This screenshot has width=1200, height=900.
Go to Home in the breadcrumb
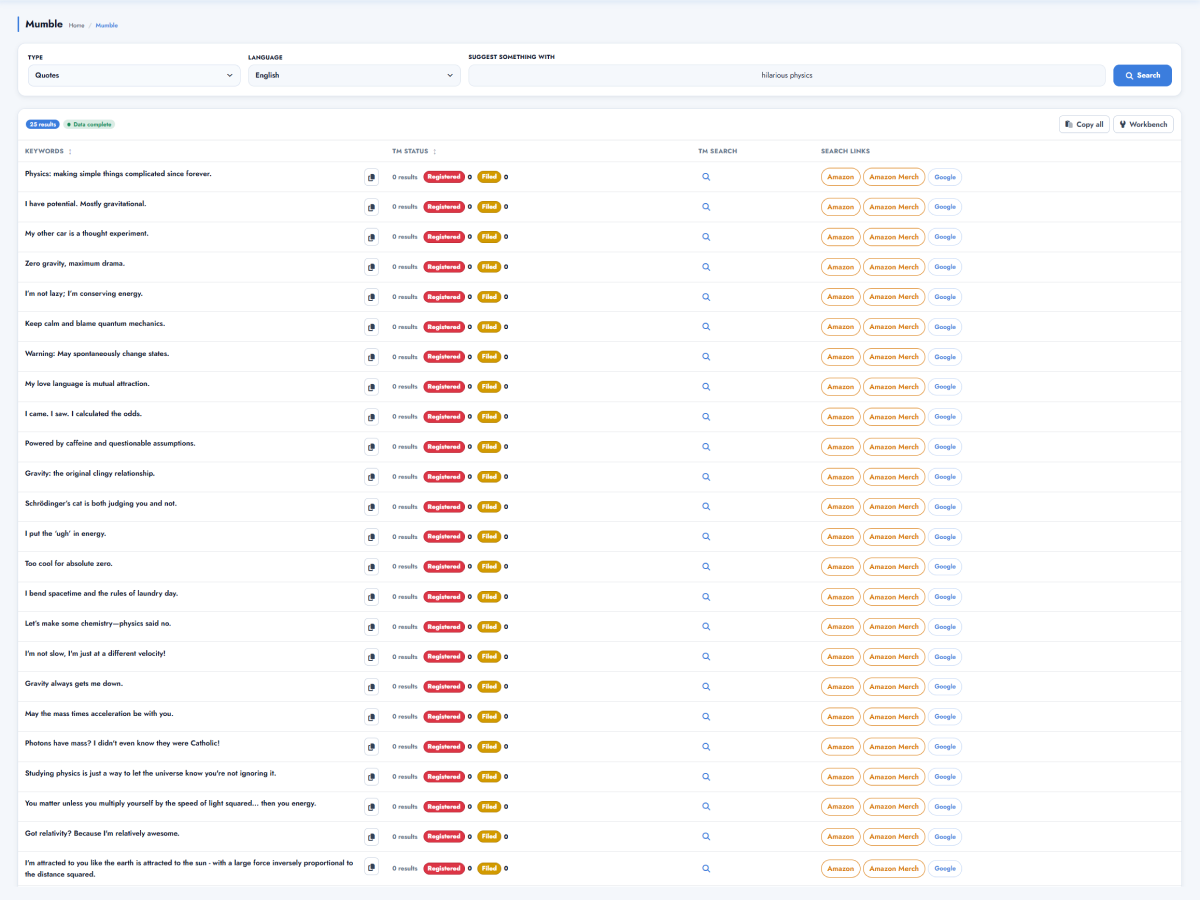click(77, 25)
